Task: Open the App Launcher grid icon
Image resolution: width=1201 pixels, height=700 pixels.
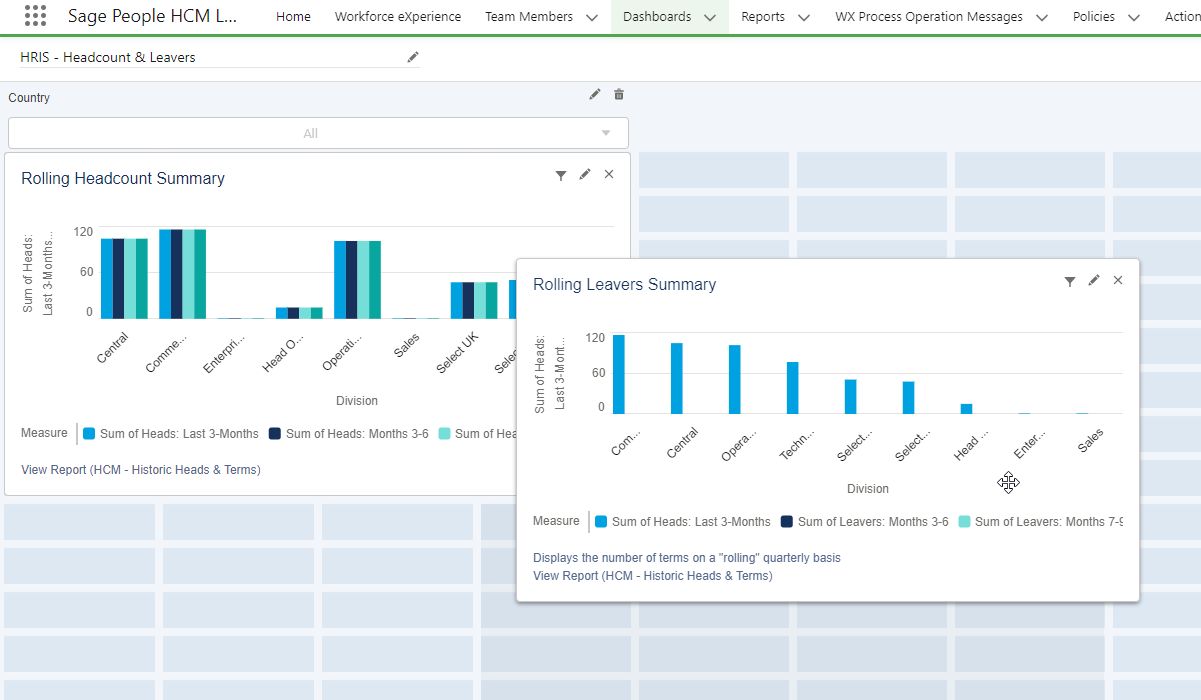Action: click(35, 16)
